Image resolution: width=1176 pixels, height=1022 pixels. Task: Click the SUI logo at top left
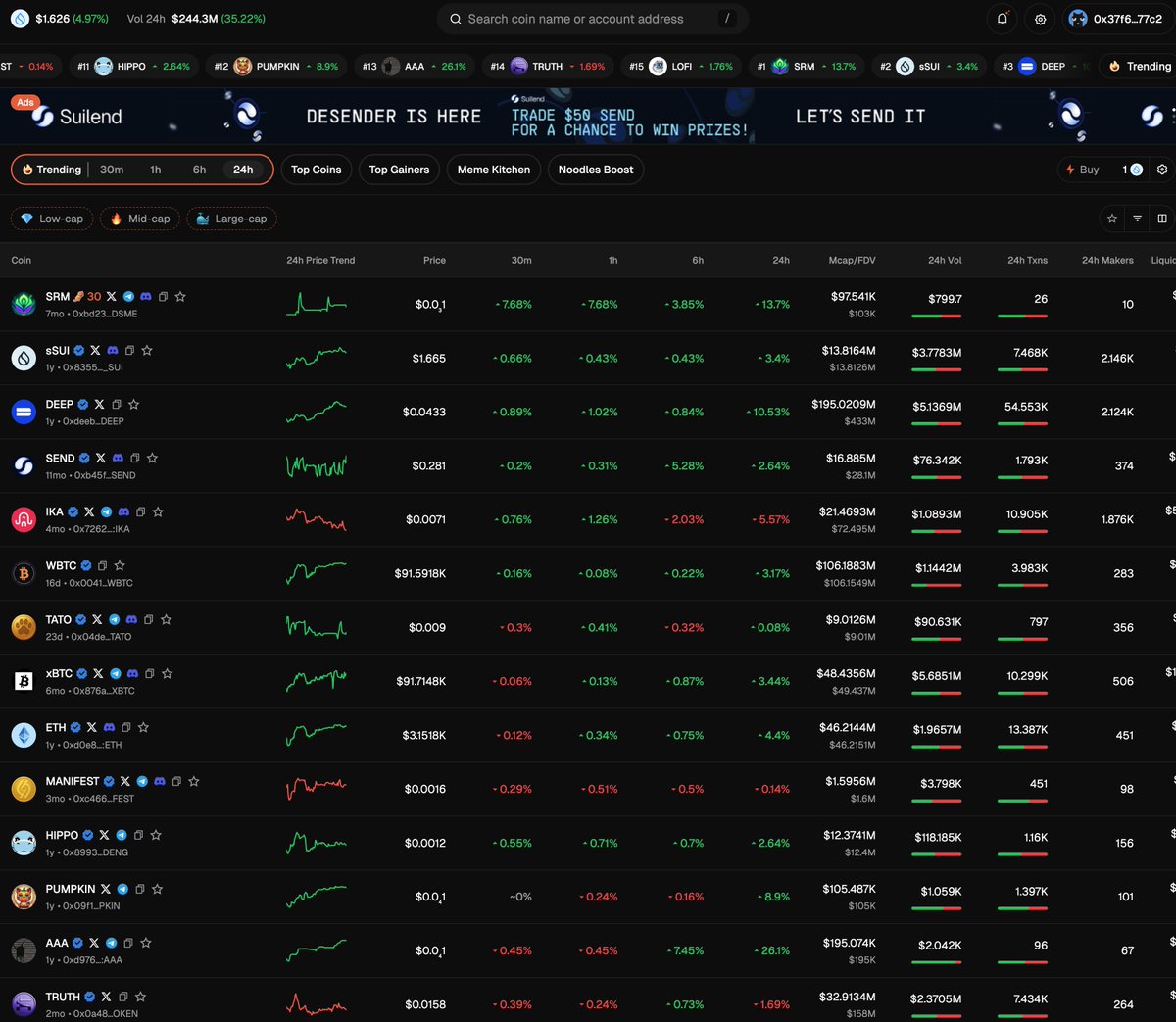[20, 19]
